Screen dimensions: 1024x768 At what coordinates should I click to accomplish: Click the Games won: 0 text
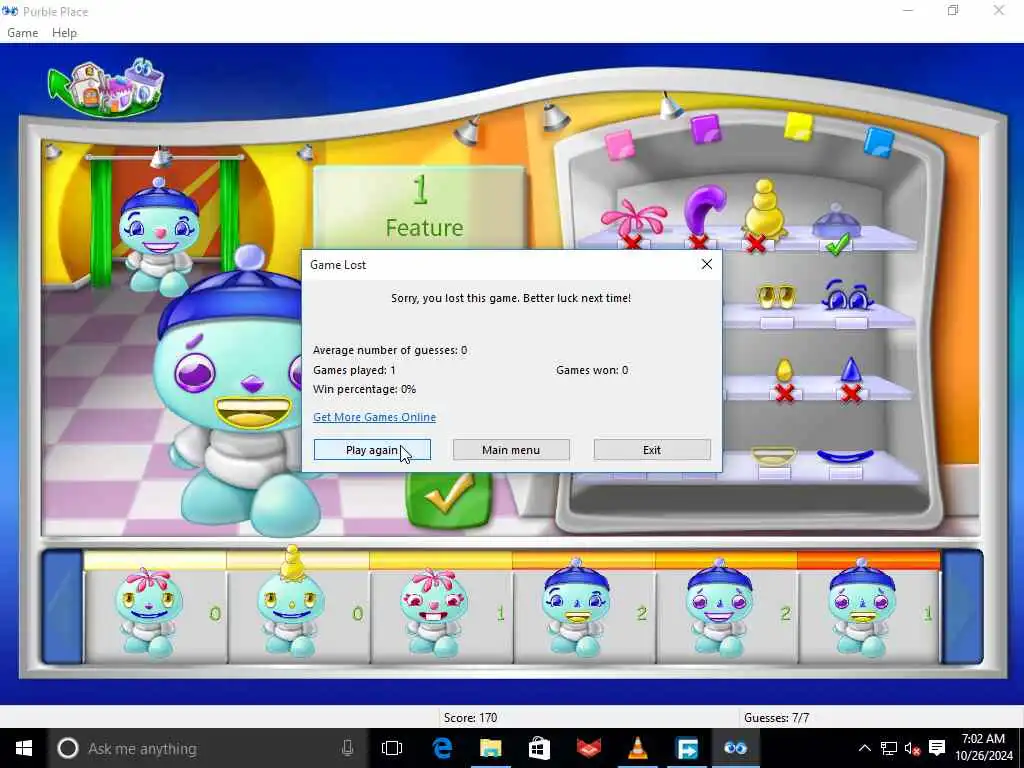(x=592, y=370)
